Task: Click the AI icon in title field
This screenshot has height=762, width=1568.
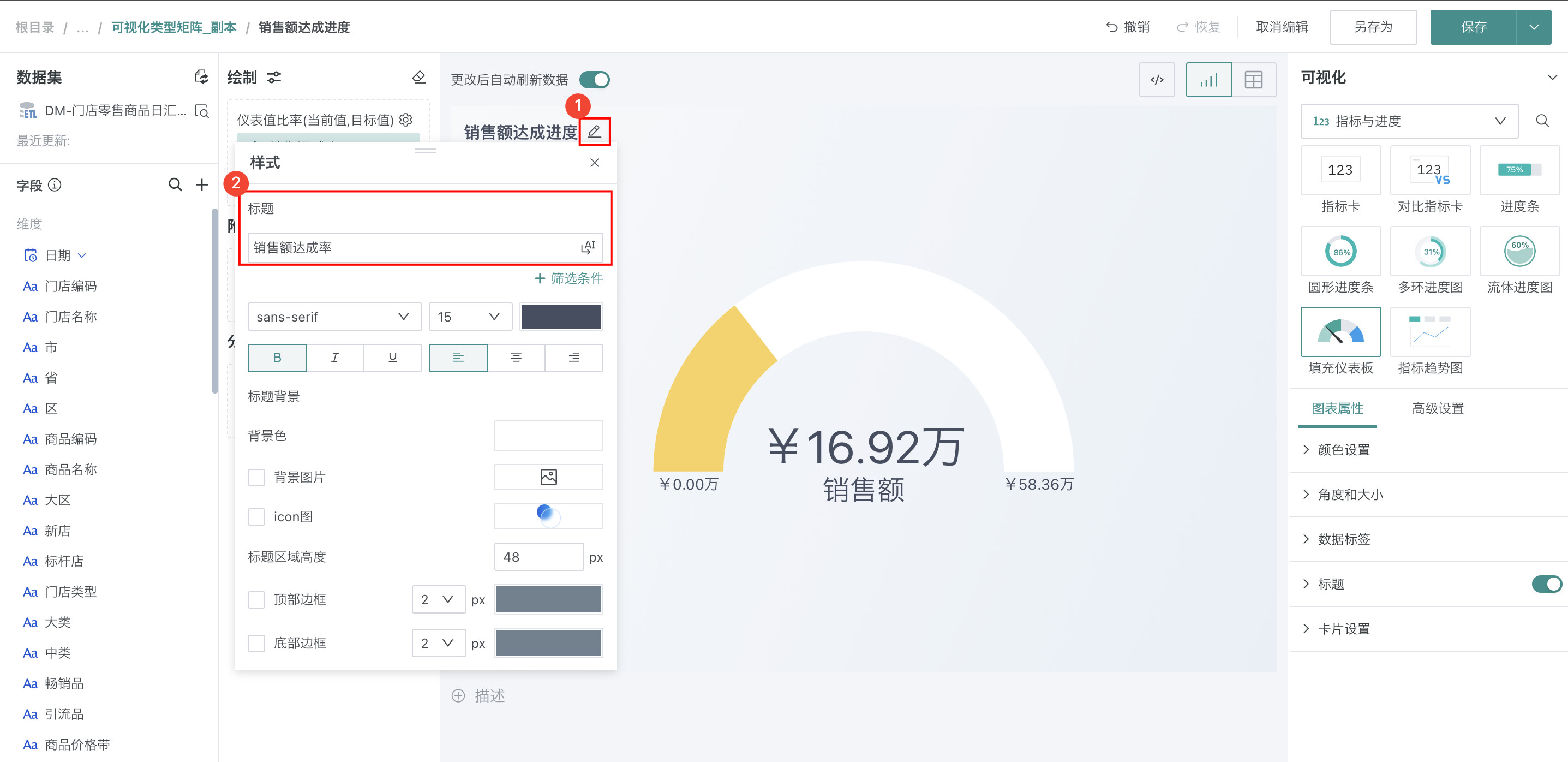Action: pyautogui.click(x=588, y=247)
